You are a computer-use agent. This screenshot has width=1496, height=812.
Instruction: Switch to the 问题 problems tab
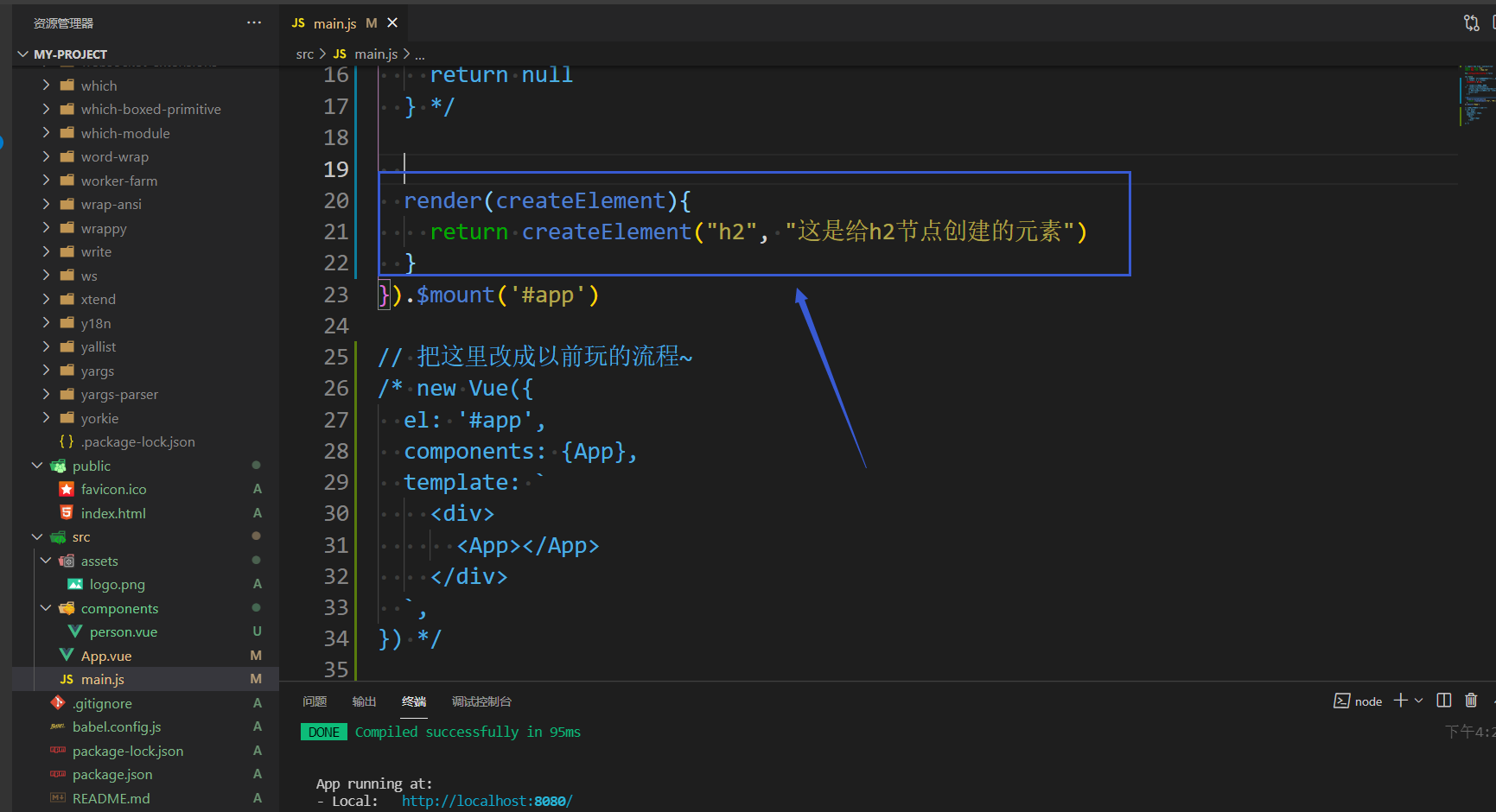(315, 701)
